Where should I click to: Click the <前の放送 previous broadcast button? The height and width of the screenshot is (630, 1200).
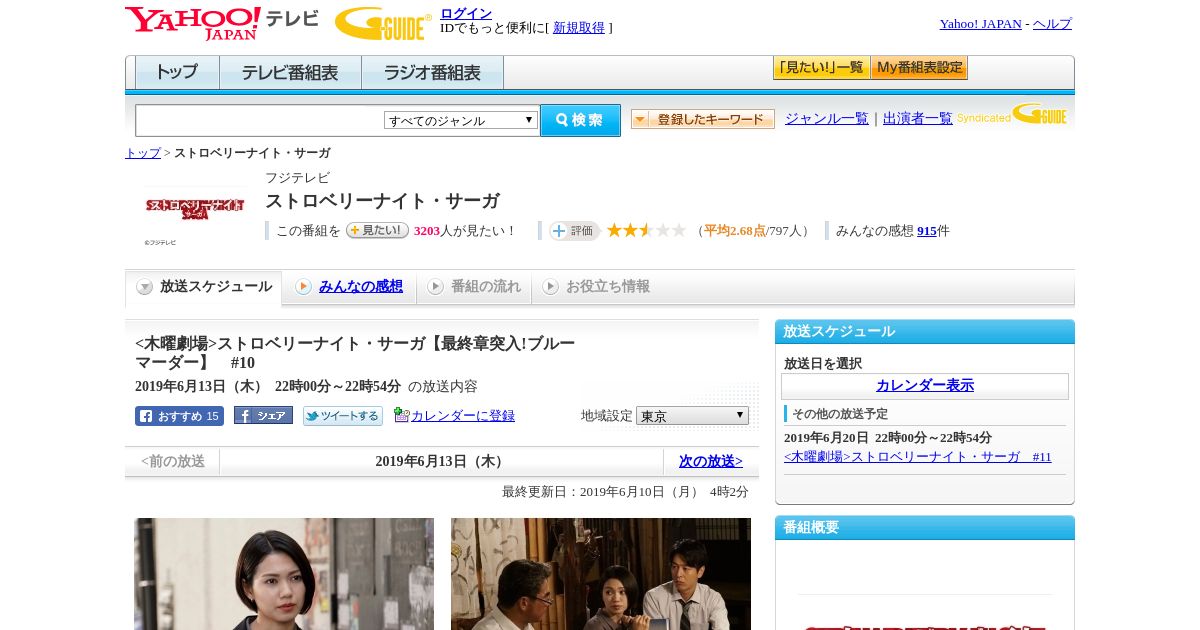pos(173,461)
